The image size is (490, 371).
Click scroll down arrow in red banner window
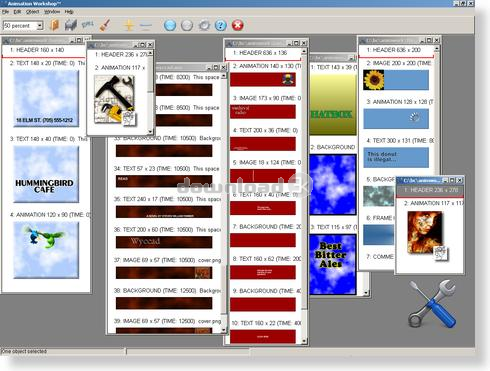[304, 341]
